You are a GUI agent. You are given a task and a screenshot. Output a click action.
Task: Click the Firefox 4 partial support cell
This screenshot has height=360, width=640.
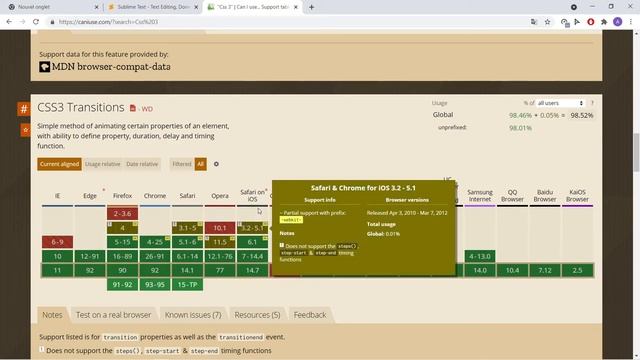click(x=122, y=228)
